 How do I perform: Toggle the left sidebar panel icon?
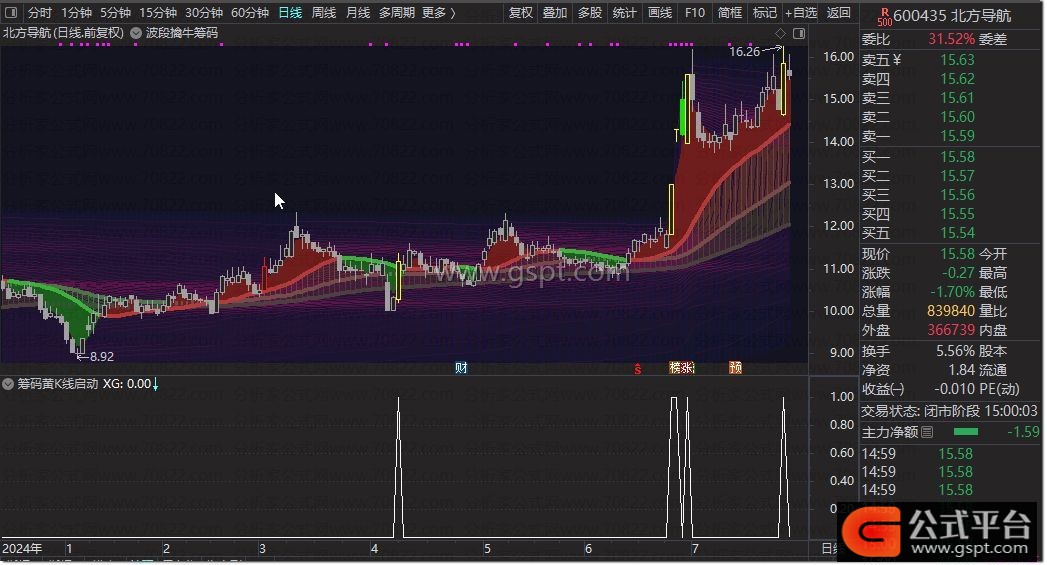pos(11,12)
